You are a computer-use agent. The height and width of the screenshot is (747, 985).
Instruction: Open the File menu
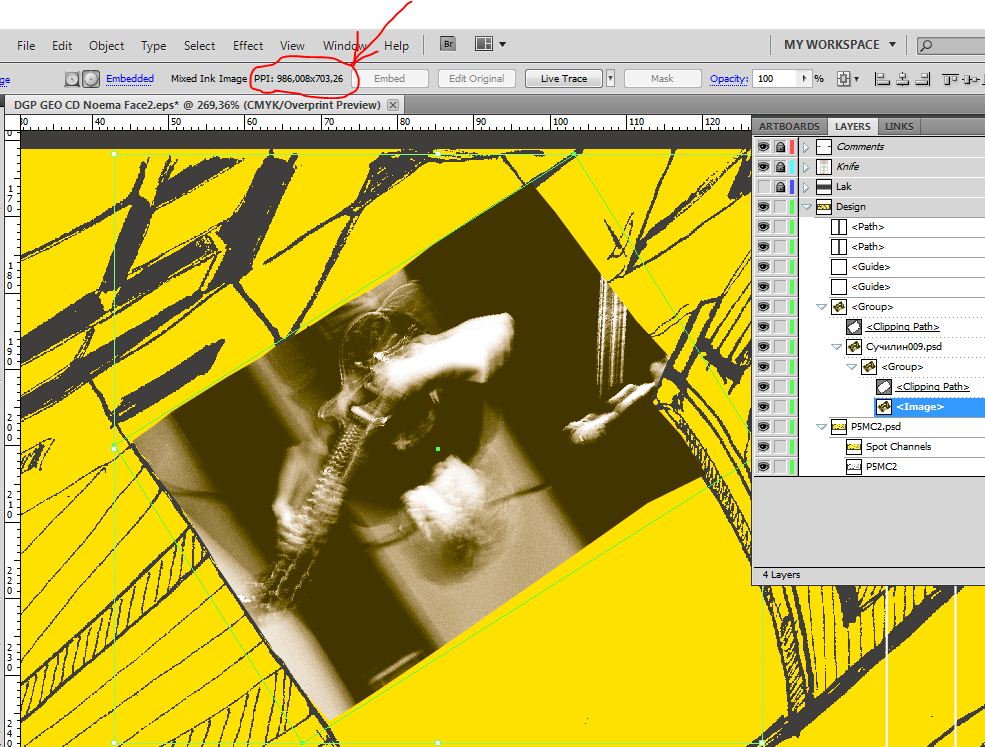point(26,46)
